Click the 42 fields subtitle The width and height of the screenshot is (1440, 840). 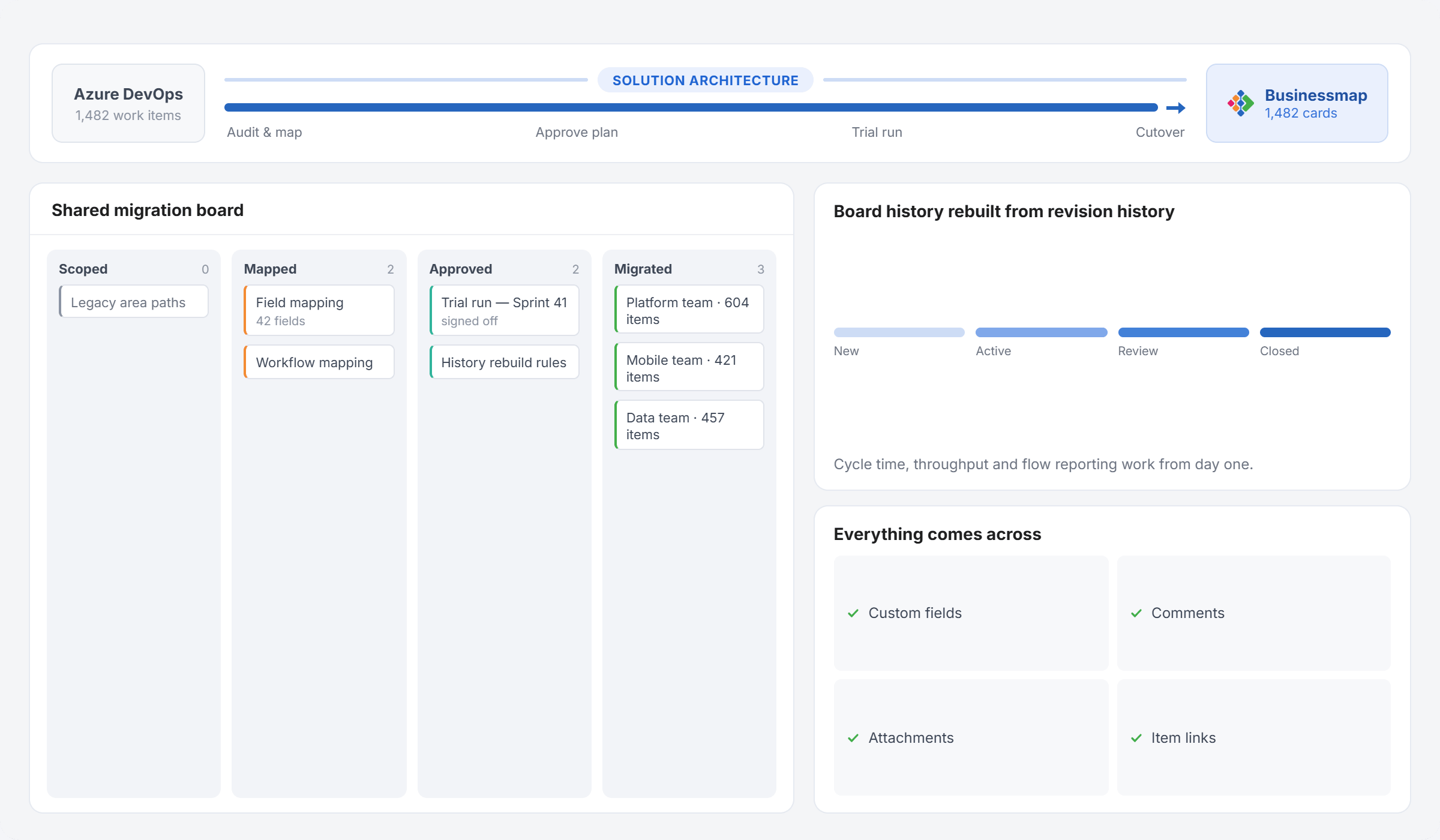[281, 321]
